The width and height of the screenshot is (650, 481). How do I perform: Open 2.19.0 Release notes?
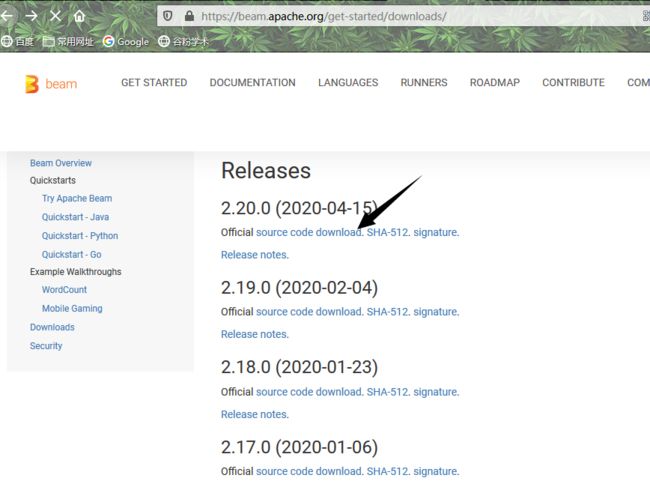(x=255, y=334)
